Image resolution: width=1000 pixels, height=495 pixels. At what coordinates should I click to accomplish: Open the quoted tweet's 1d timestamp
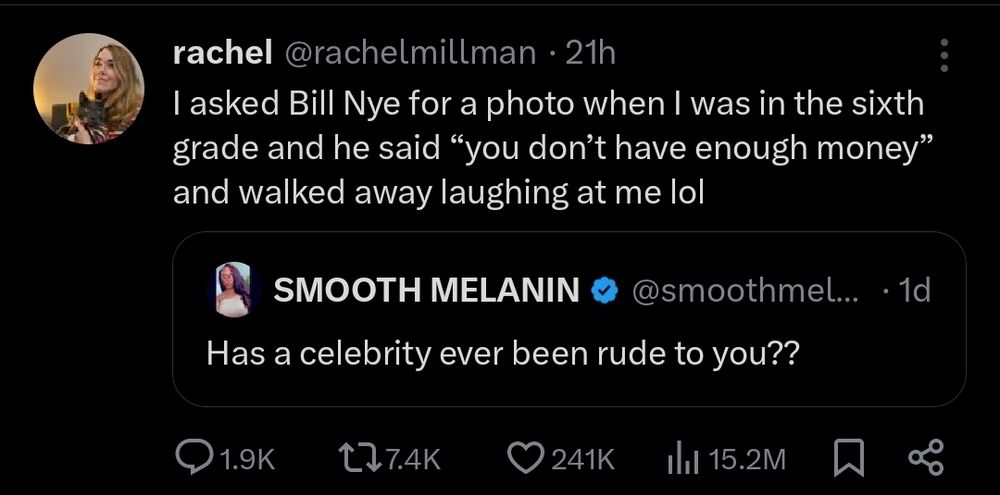(914, 290)
